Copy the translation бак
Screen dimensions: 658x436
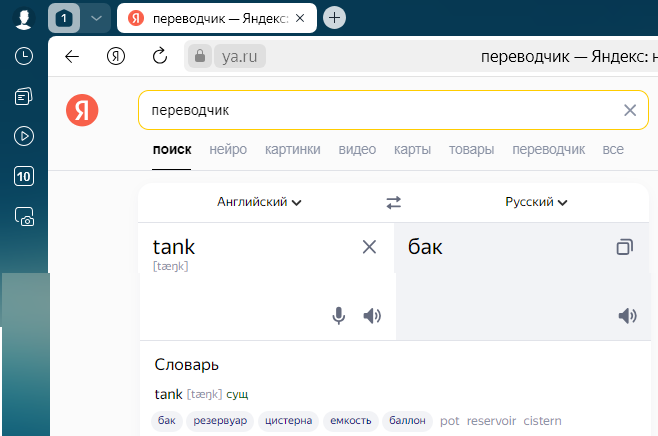point(624,247)
